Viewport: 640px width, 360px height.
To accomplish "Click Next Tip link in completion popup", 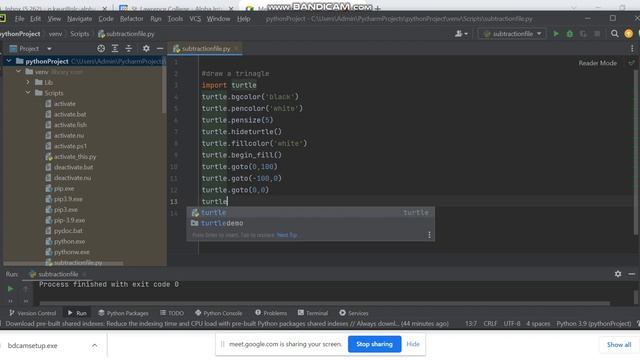I will [x=287, y=235].
